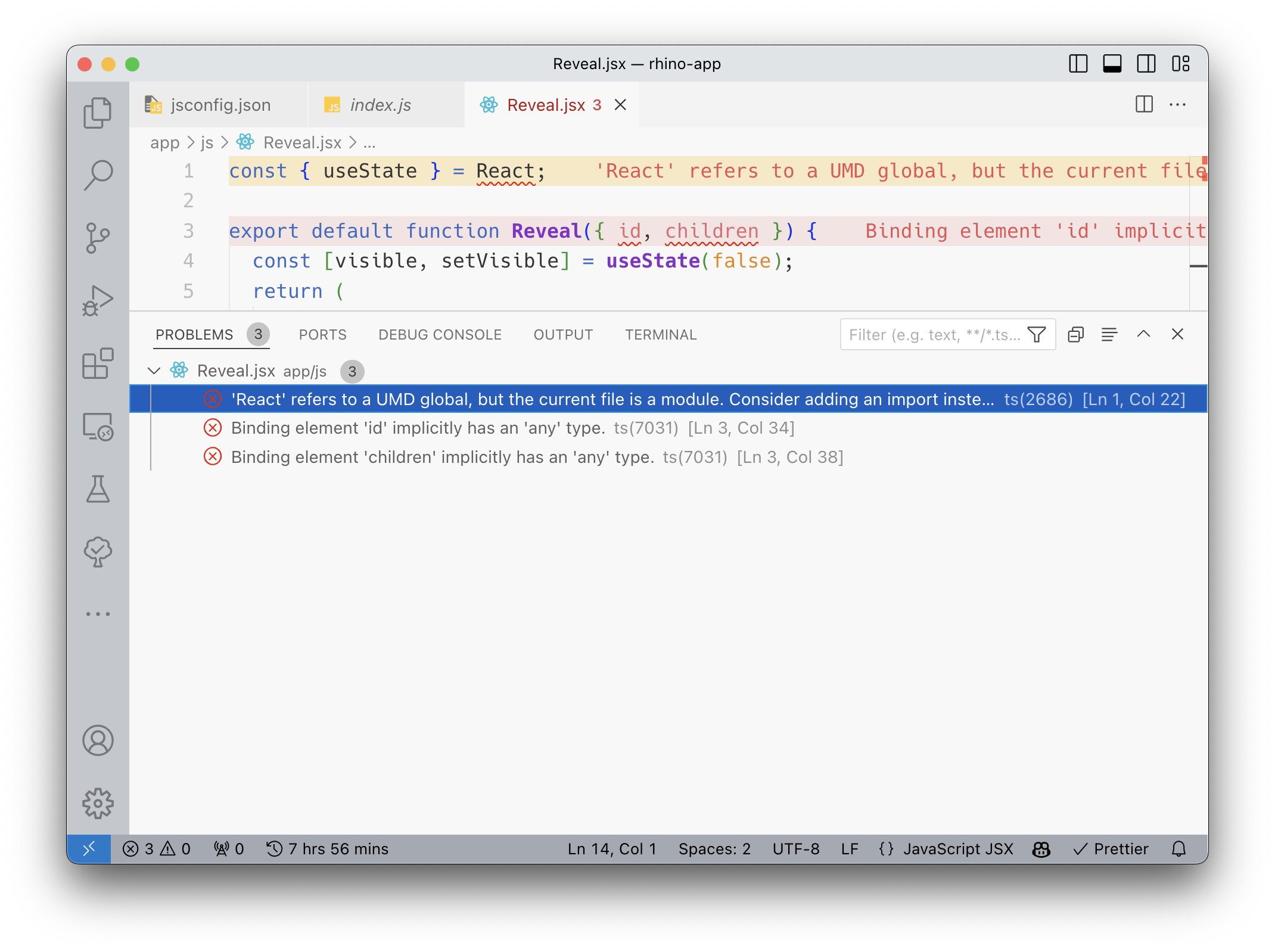Click the remote window indicator in status bar

[89, 849]
